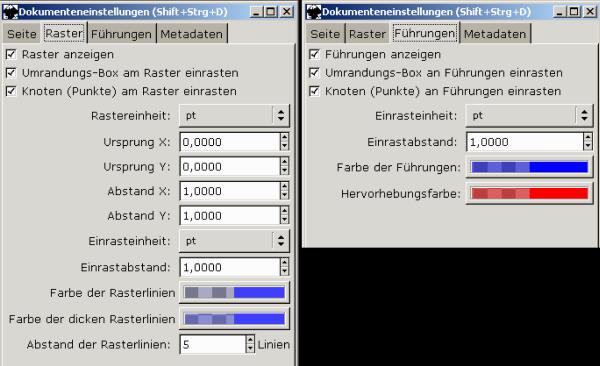Open the Rastereinheit unit dropdown
Viewport: 600px width, 366px height.
234,116
